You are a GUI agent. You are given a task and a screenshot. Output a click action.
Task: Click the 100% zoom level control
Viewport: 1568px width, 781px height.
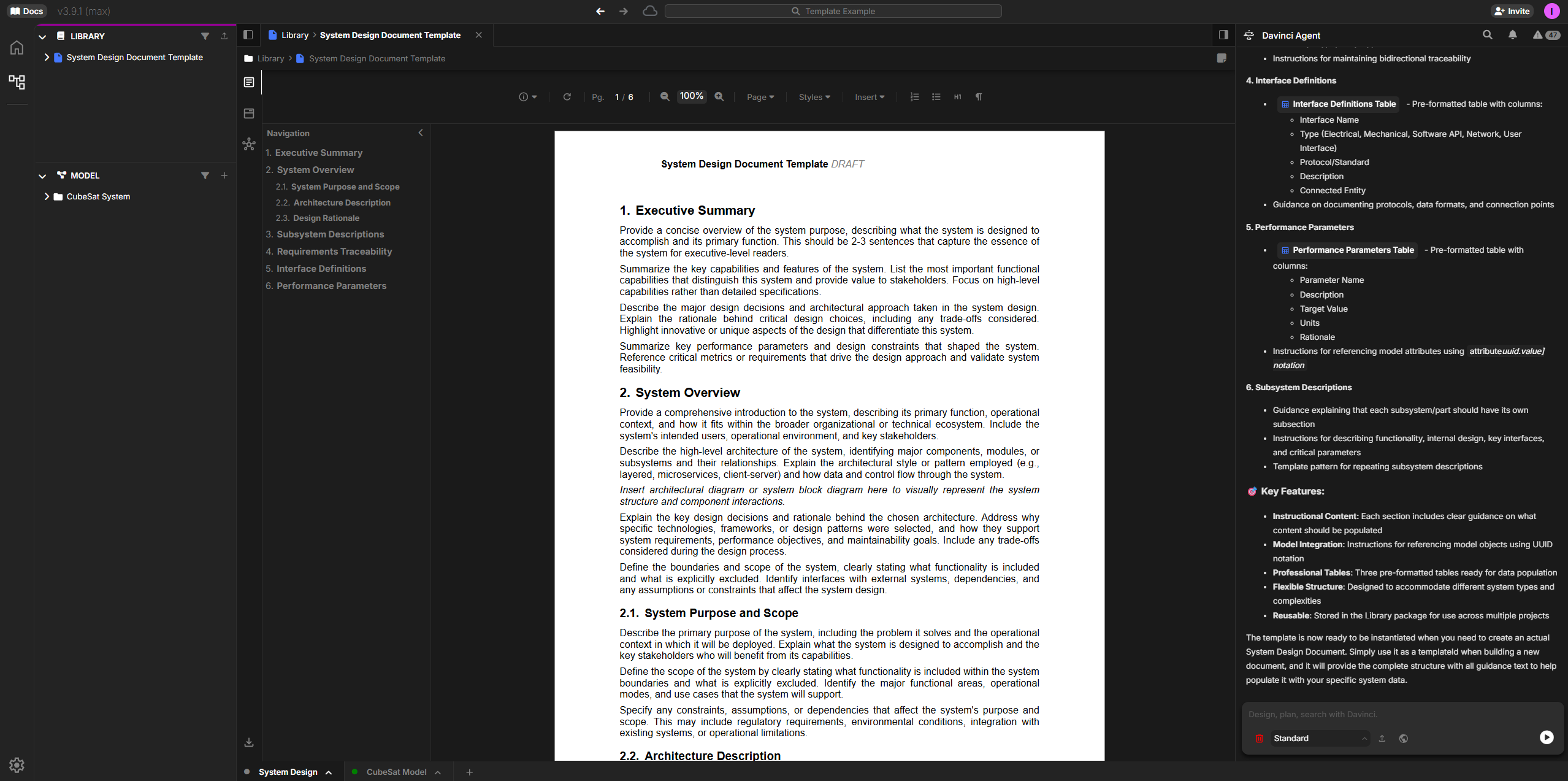click(x=691, y=96)
